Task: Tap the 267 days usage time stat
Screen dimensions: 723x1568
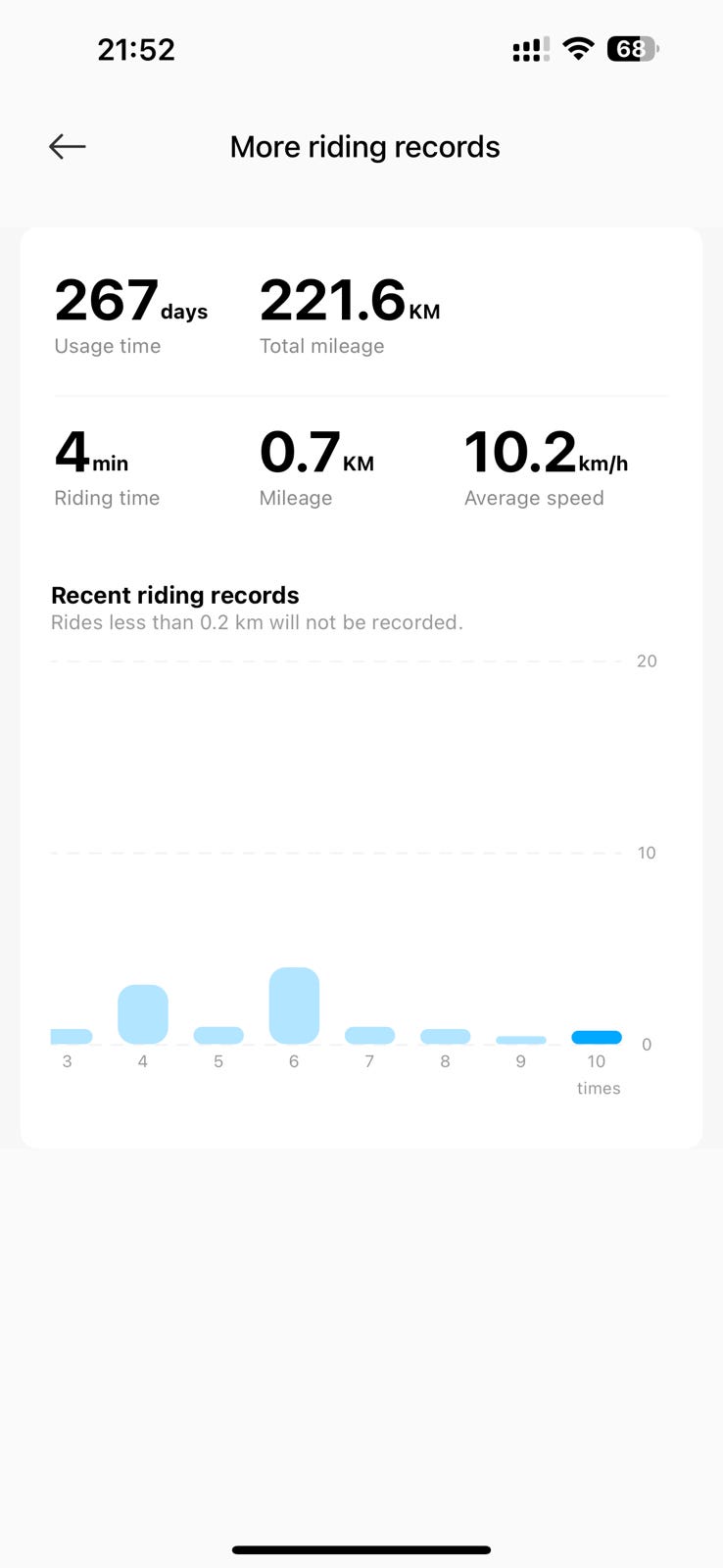Action: 131,316
